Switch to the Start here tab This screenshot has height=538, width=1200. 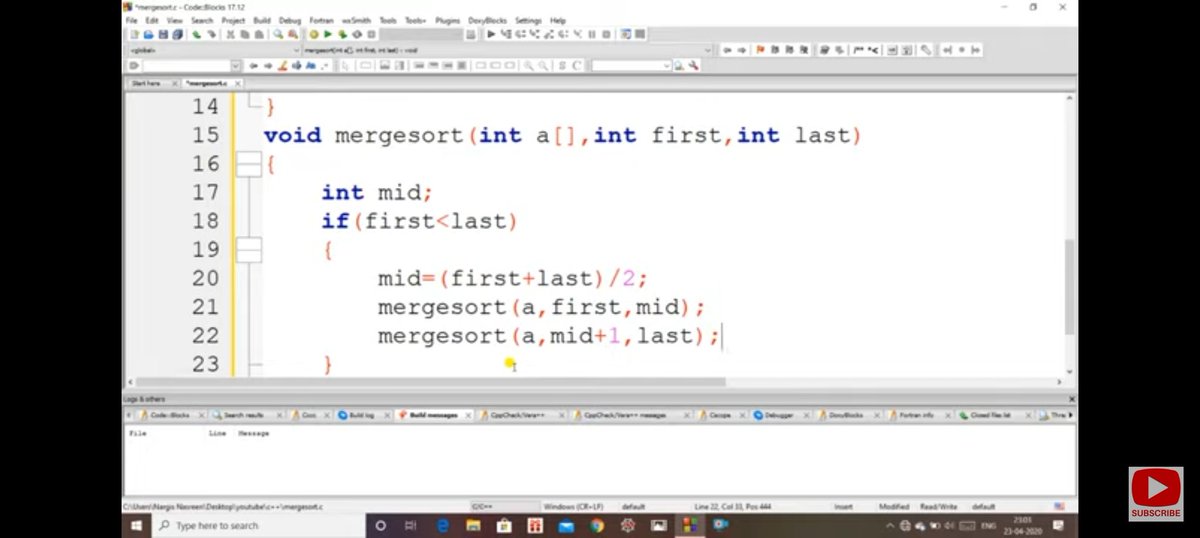(146, 83)
